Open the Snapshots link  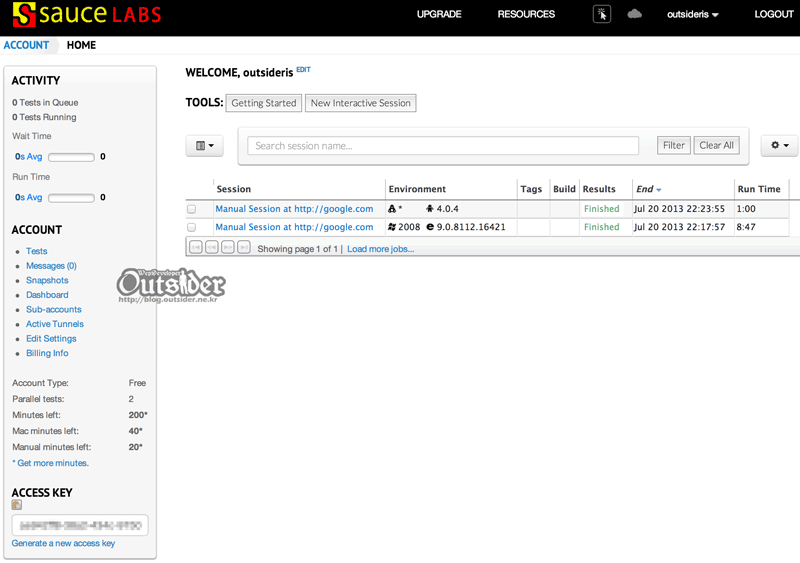[47, 280]
